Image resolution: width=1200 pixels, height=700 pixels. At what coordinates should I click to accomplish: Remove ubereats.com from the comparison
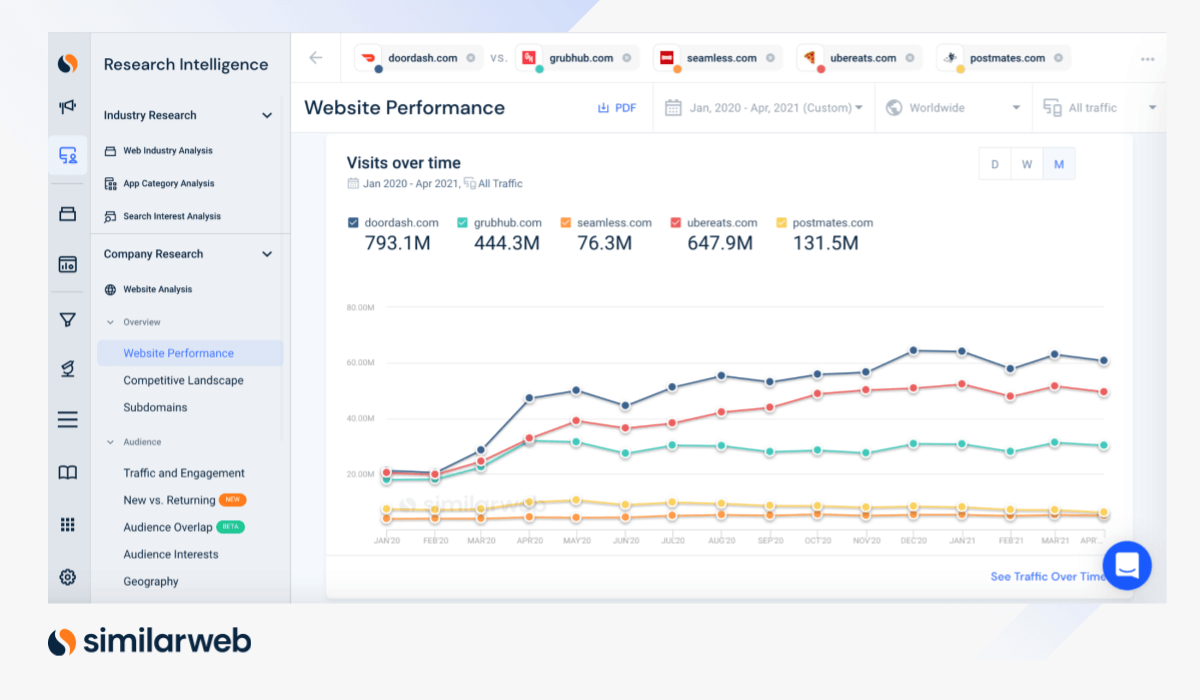tap(909, 58)
